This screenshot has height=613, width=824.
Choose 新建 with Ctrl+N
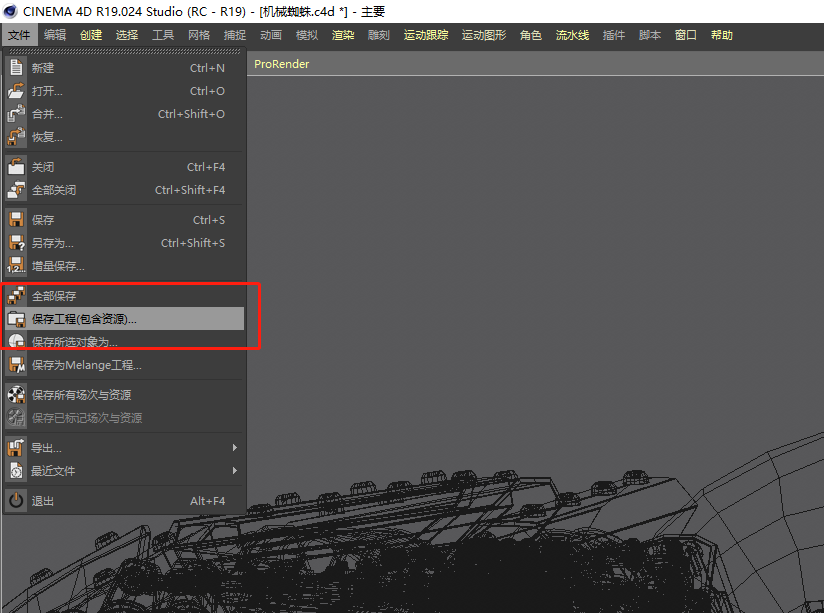[125, 68]
